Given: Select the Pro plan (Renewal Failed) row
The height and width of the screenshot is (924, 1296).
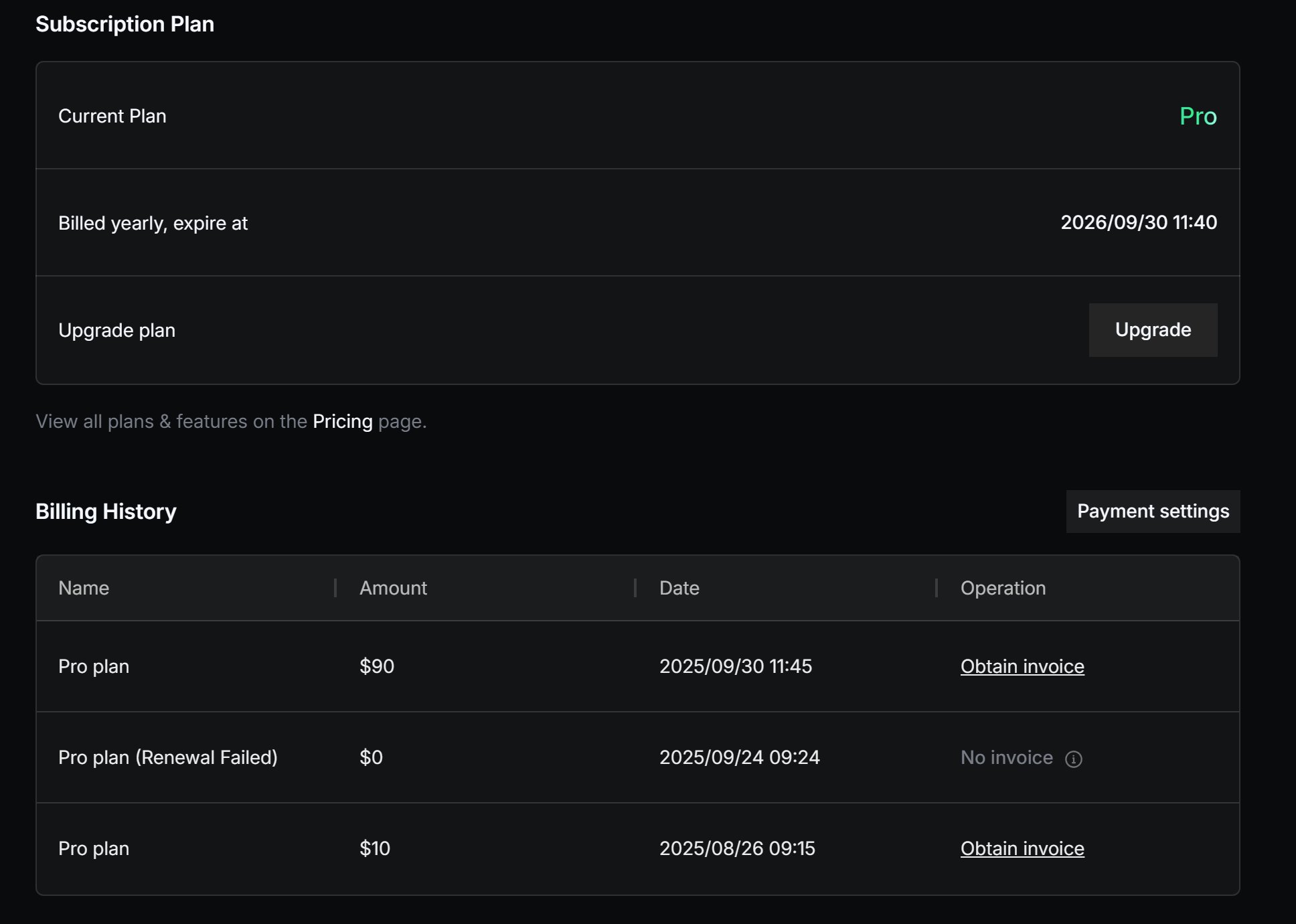Looking at the screenshot, I should tap(167, 757).
